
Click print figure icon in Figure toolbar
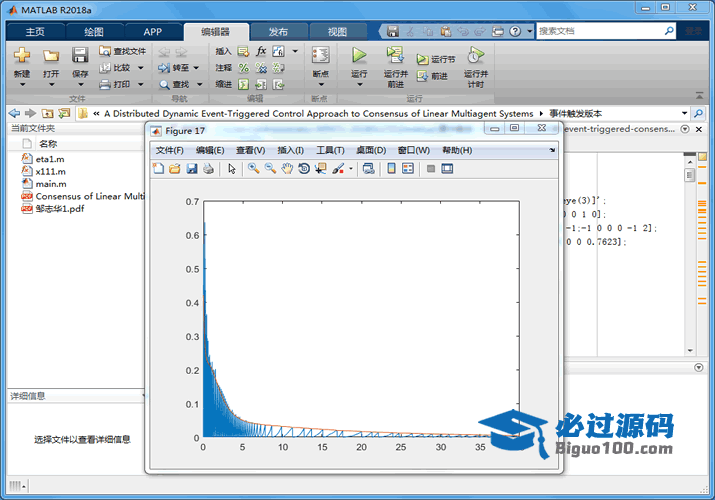tap(208, 169)
